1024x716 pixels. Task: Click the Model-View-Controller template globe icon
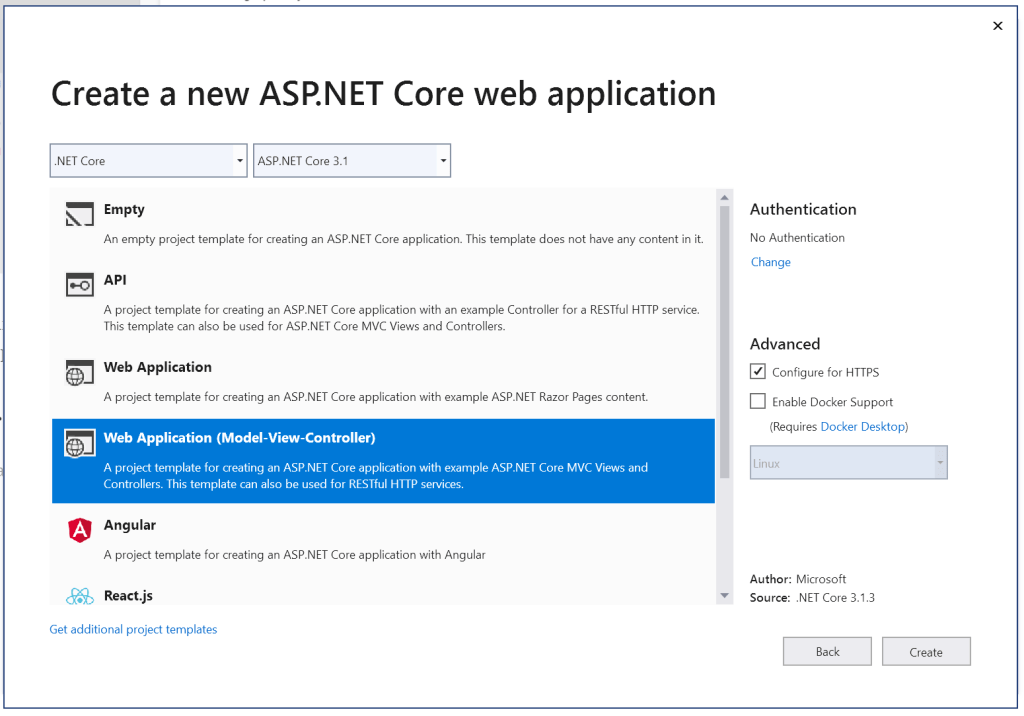coord(79,440)
